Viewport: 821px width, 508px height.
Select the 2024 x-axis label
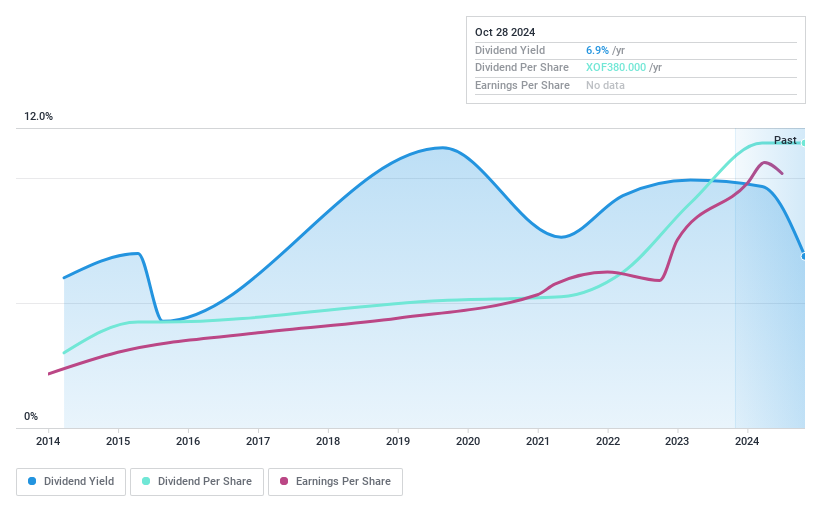pyautogui.click(x=747, y=441)
